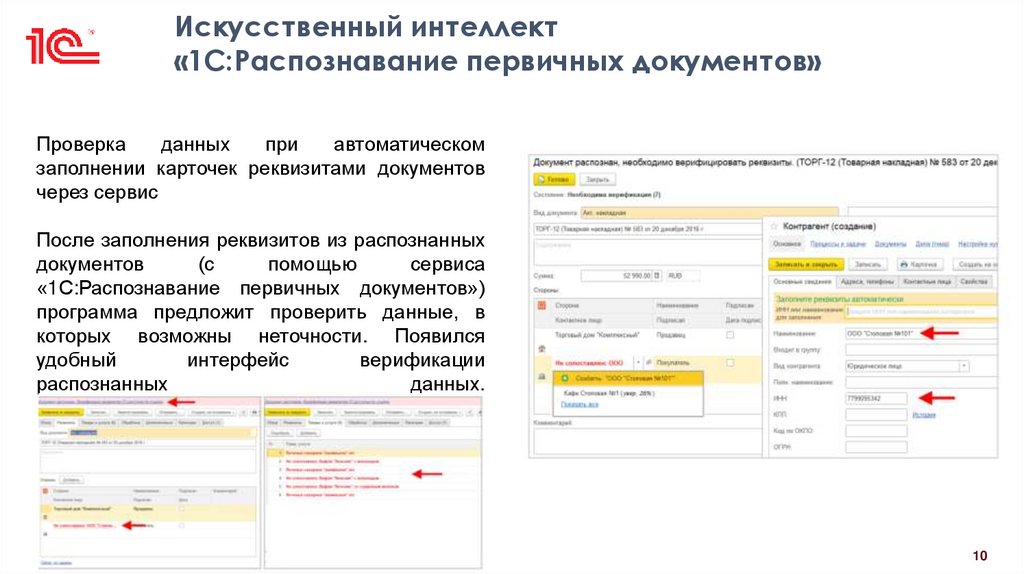Open the История link beside КПП
Viewport: 1024px width, 574px height.
coord(924,415)
